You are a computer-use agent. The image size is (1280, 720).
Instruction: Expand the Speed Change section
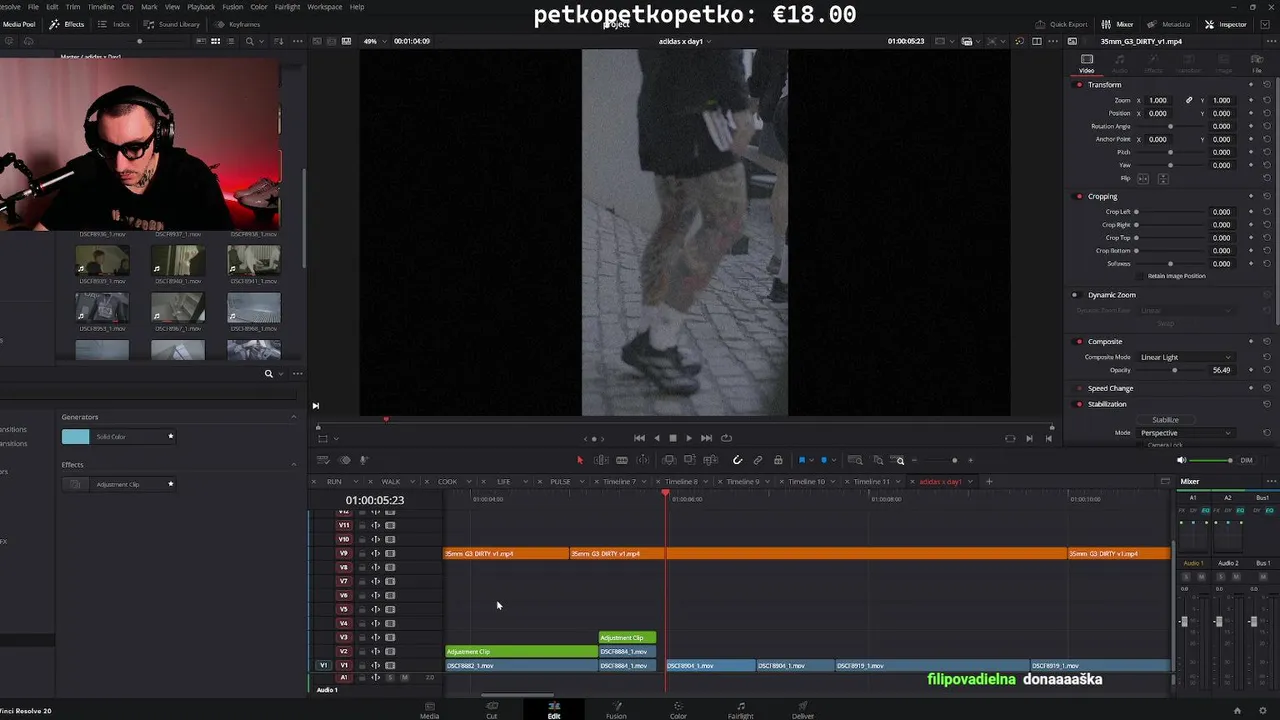click(1110, 388)
